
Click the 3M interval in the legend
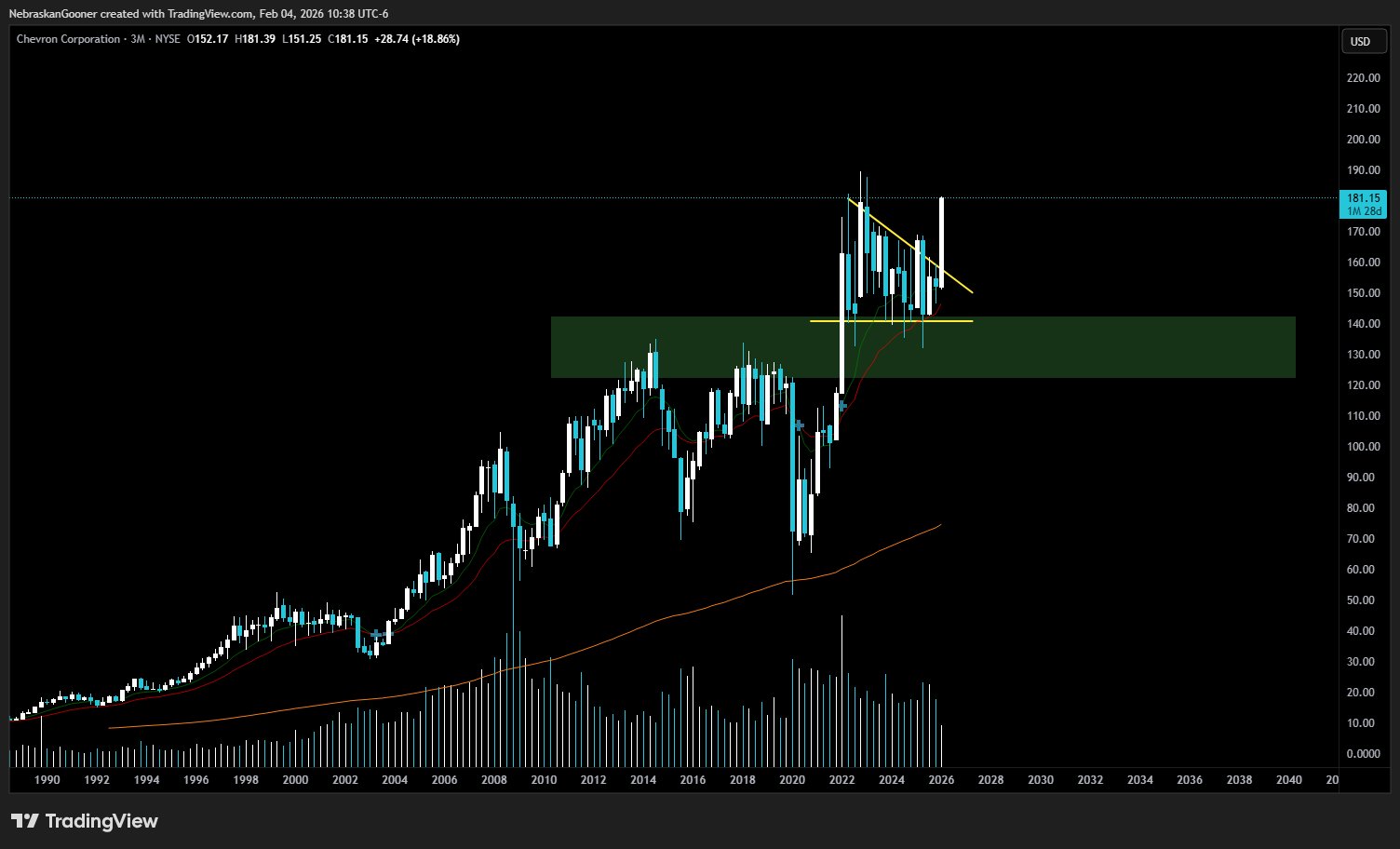tap(137, 39)
